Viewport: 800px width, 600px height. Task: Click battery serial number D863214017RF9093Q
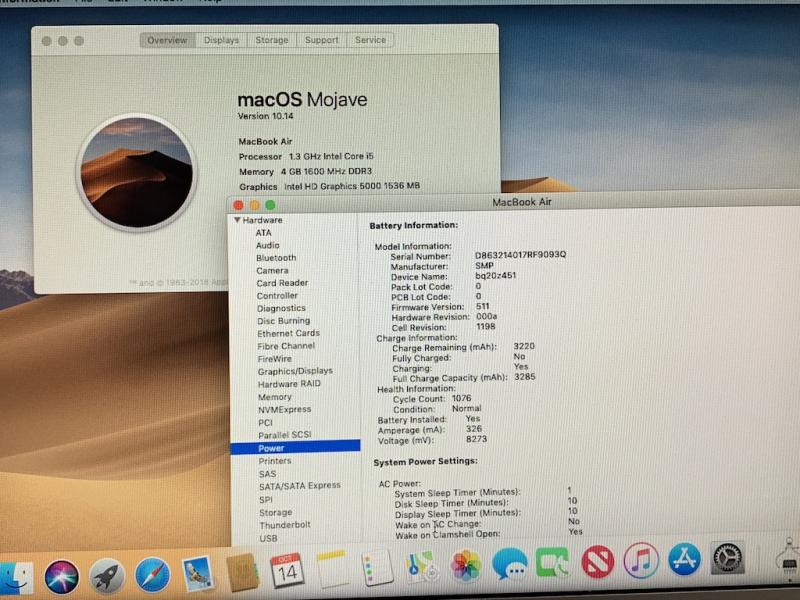pyautogui.click(x=520, y=255)
